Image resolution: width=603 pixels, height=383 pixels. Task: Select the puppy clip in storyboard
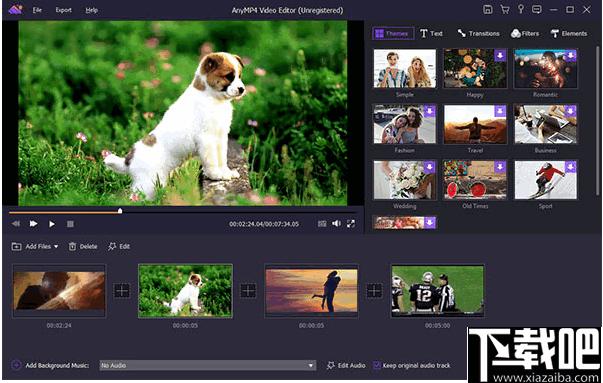click(185, 291)
